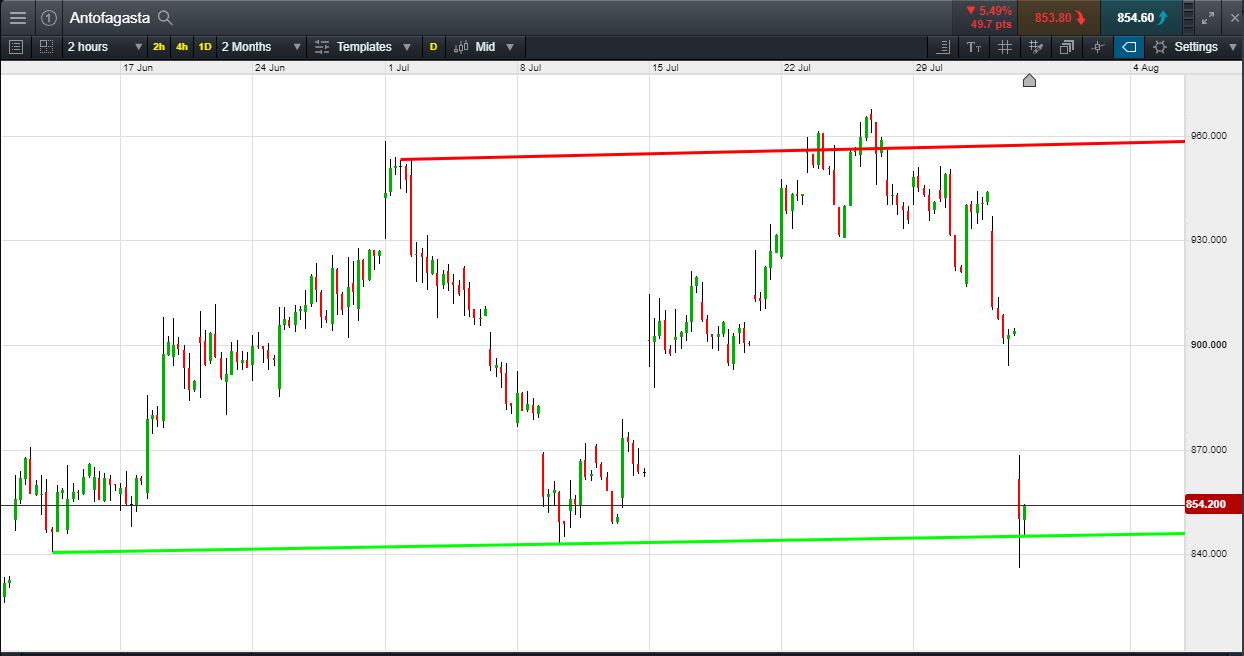
Task: Search for an instrument via magnifier icon
Action: tap(166, 17)
